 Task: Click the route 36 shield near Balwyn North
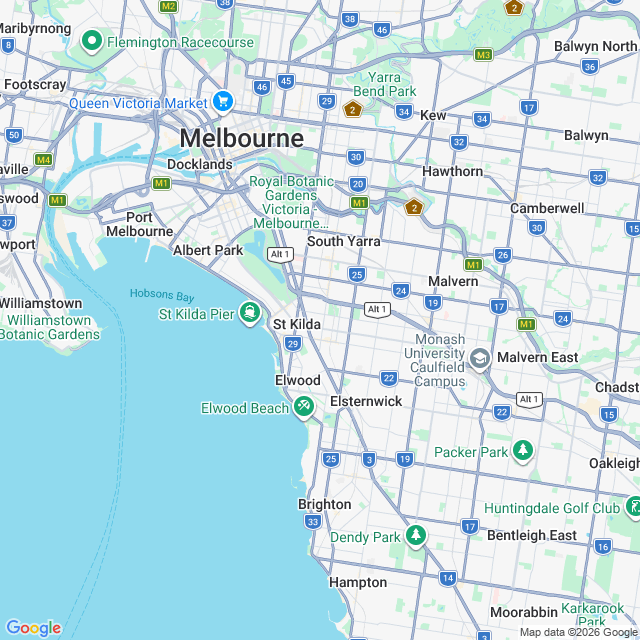tap(590, 67)
